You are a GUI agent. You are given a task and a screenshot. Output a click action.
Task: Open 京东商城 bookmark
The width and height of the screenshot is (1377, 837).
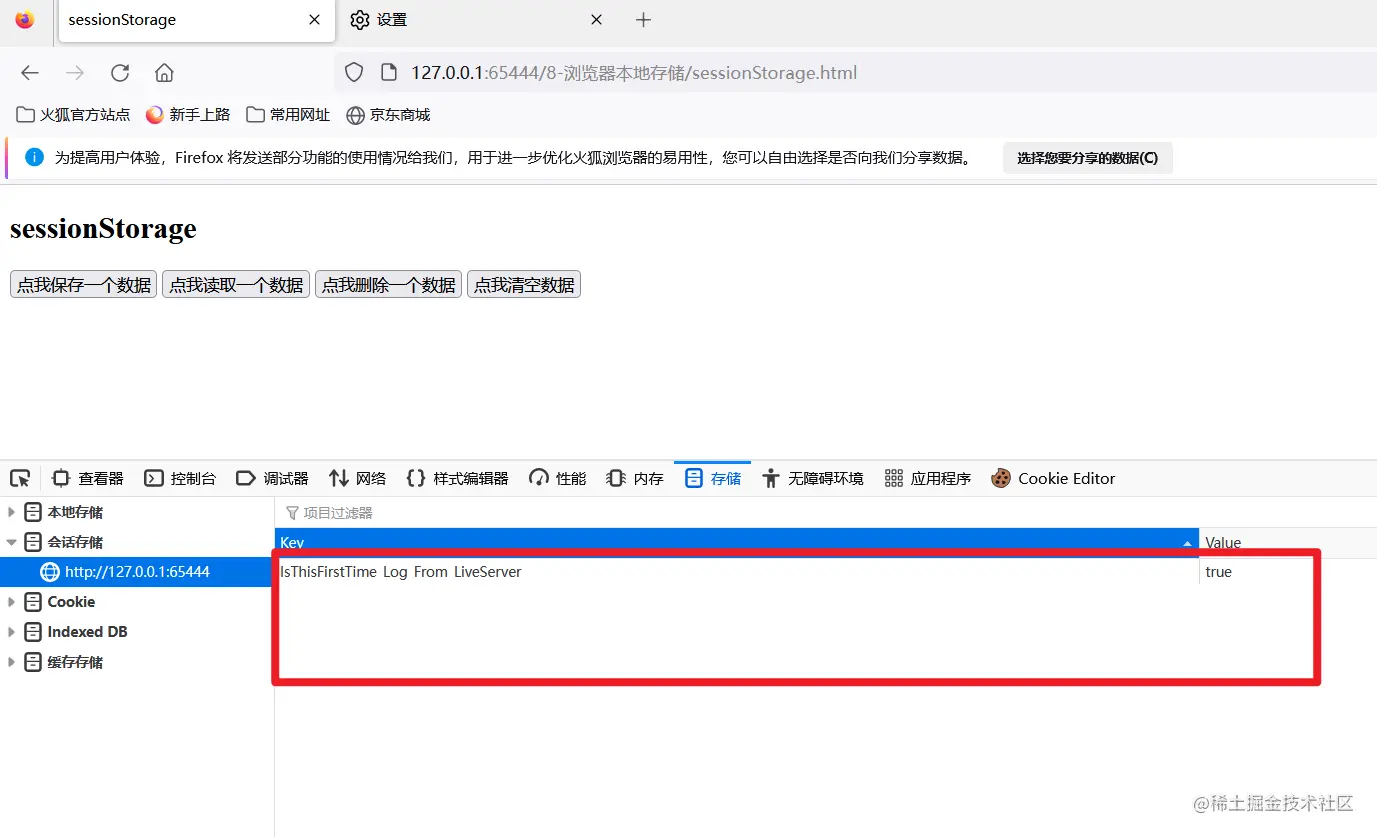[388, 115]
